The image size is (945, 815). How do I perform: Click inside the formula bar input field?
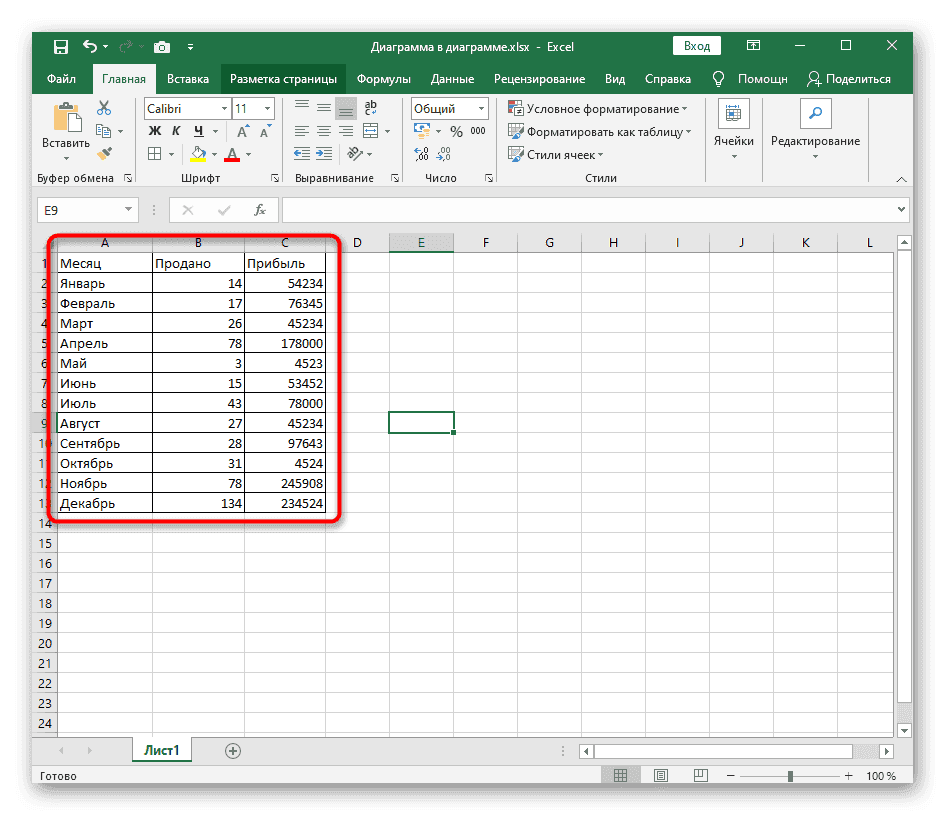coord(590,210)
